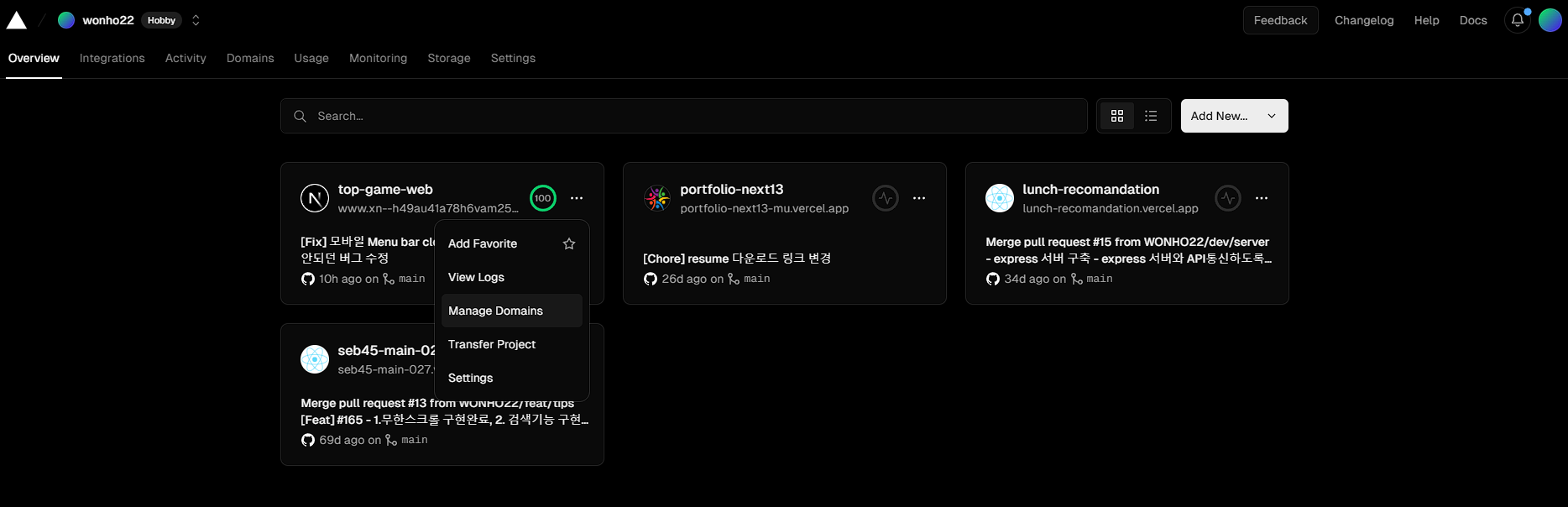Open the portfolio-next13 three-dot menu
The width and height of the screenshot is (1568, 507).
(919, 198)
